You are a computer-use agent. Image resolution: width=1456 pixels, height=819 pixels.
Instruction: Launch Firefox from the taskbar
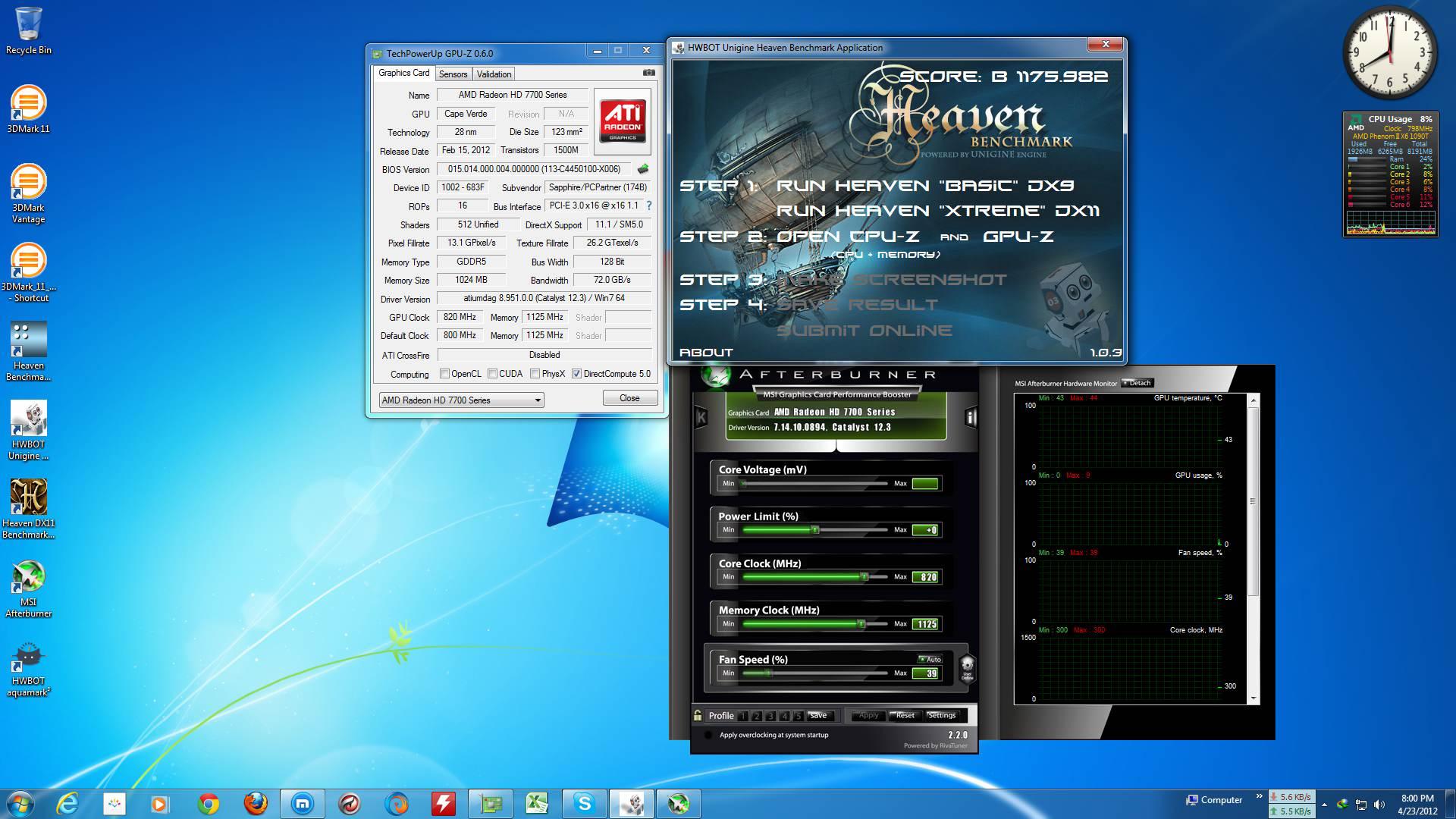point(255,803)
